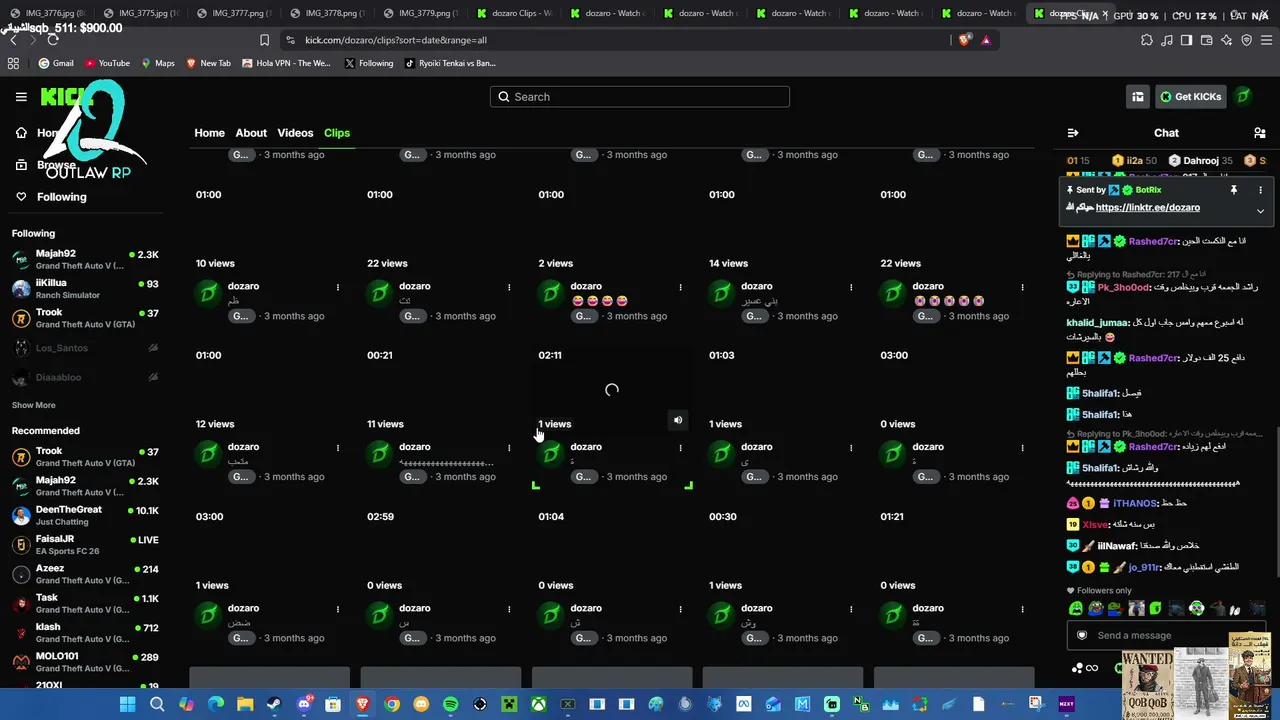
Task: Go to the channel Home tab
Action: coord(209,133)
